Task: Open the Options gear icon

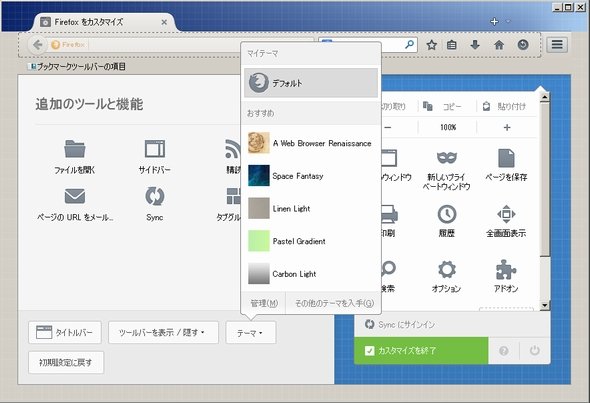Action: [x=447, y=270]
